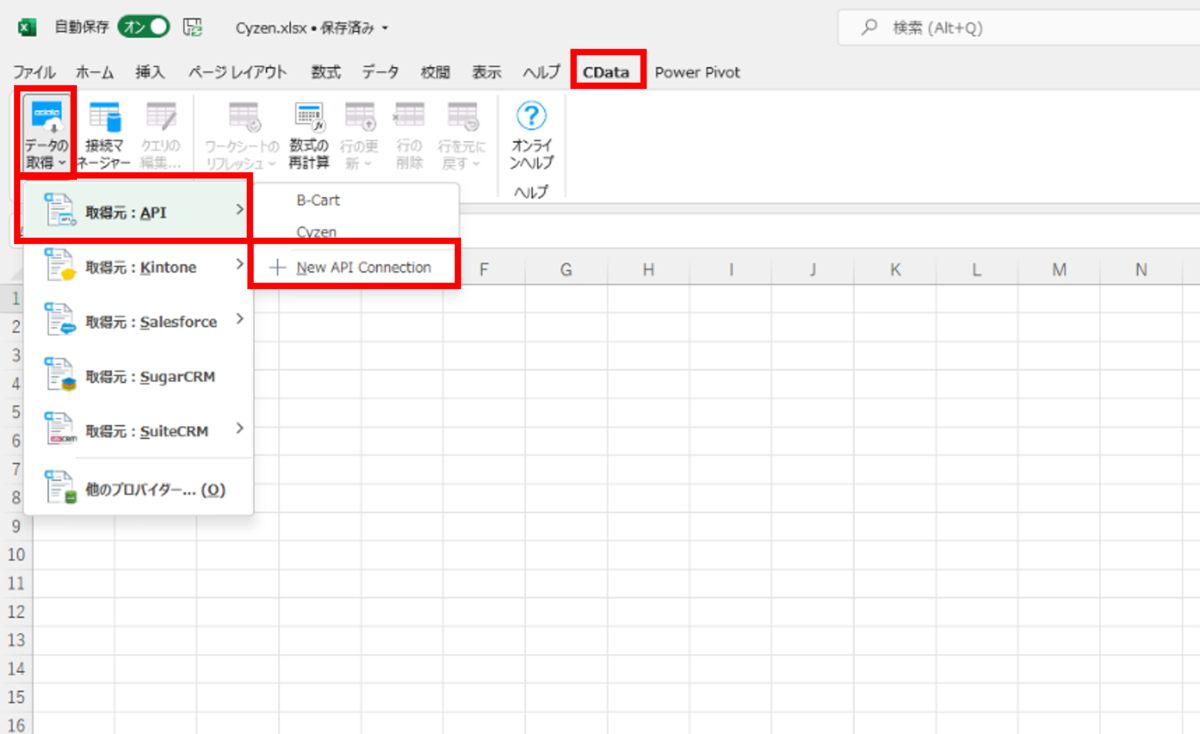Switch to the Power Pivot tab
Viewport: 1200px width, 734px height.
point(698,72)
